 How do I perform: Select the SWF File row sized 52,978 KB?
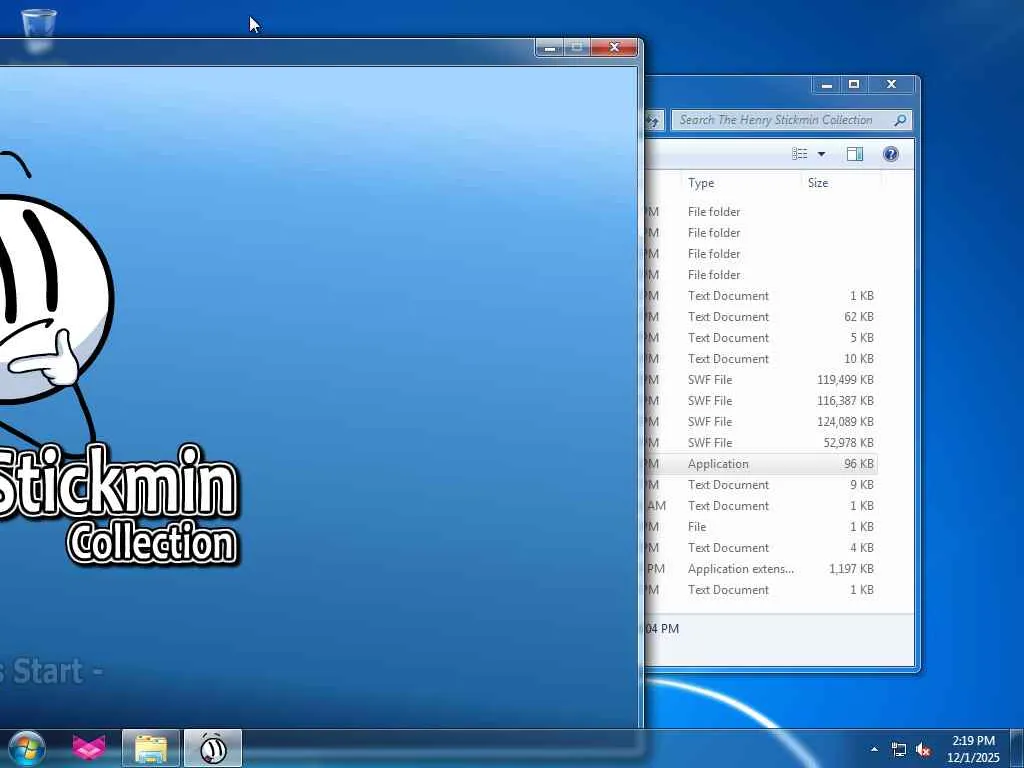click(x=761, y=442)
